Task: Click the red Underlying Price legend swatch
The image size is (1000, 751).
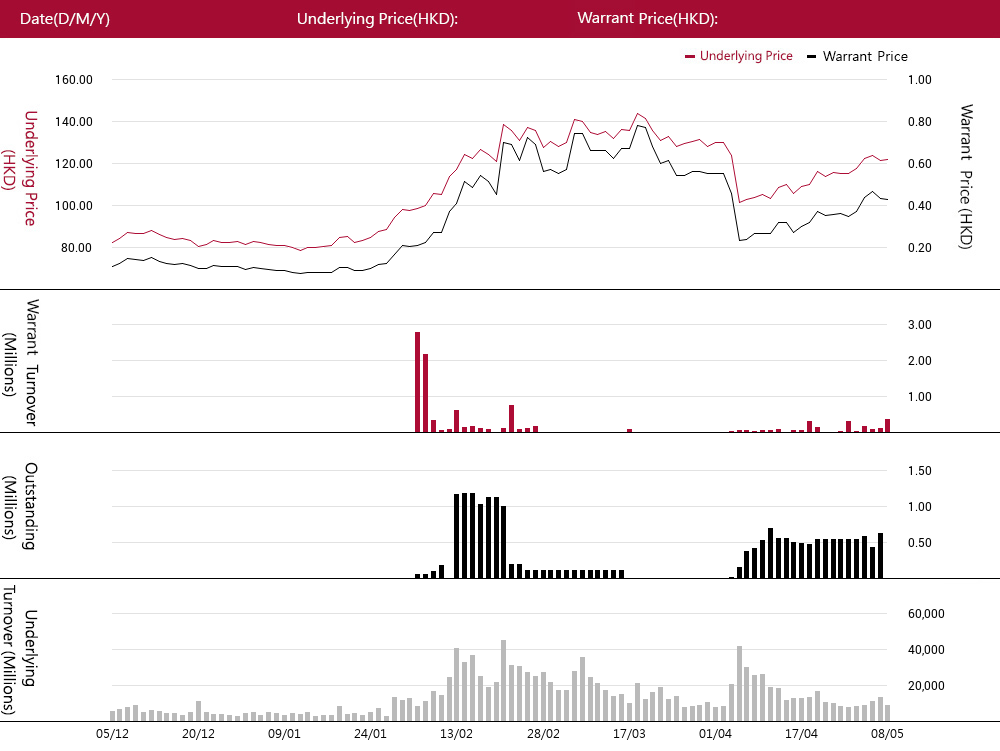Action: pos(689,57)
